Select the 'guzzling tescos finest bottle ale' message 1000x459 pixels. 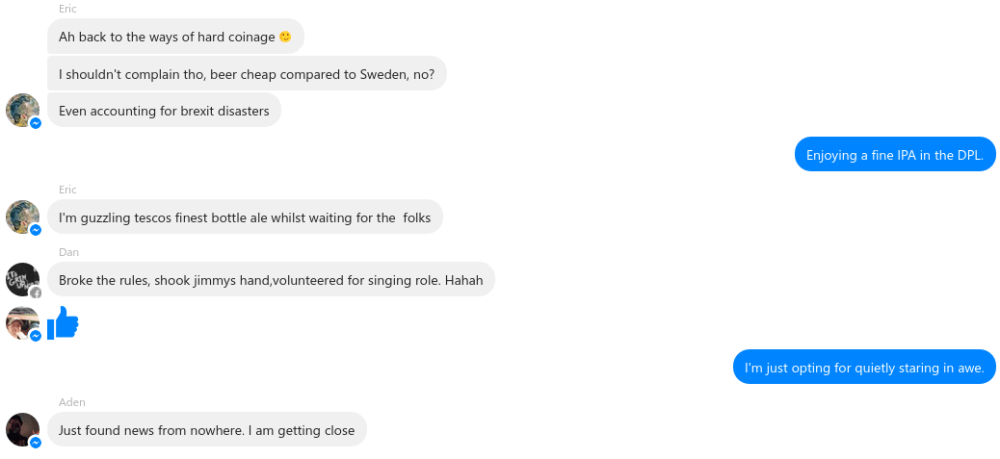pyautogui.click(x=244, y=218)
